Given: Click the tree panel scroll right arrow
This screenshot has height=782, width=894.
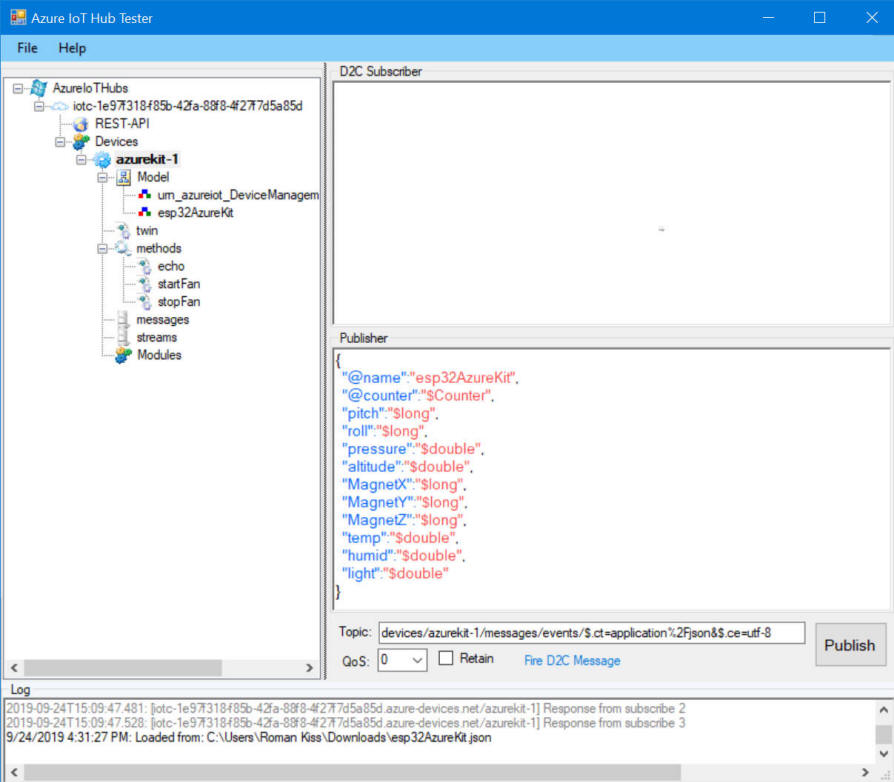Looking at the screenshot, I should click(309, 667).
